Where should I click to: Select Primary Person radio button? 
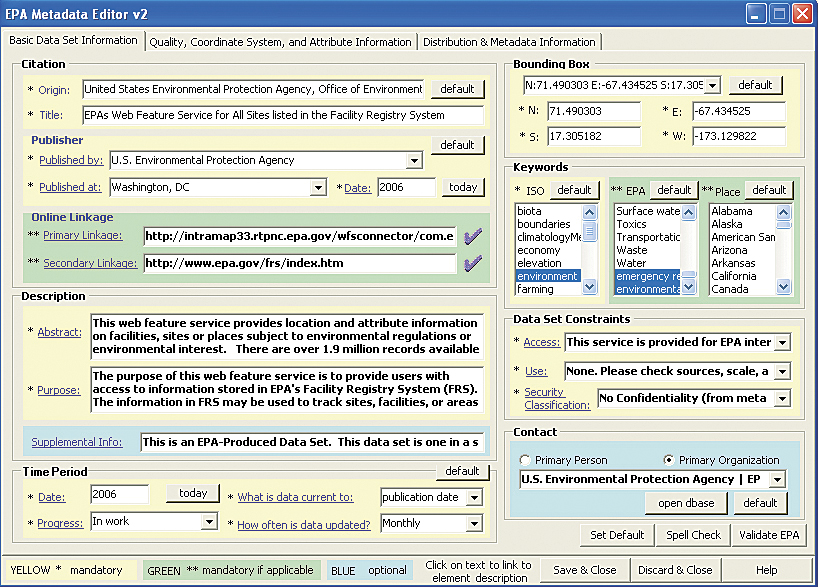(x=525, y=460)
